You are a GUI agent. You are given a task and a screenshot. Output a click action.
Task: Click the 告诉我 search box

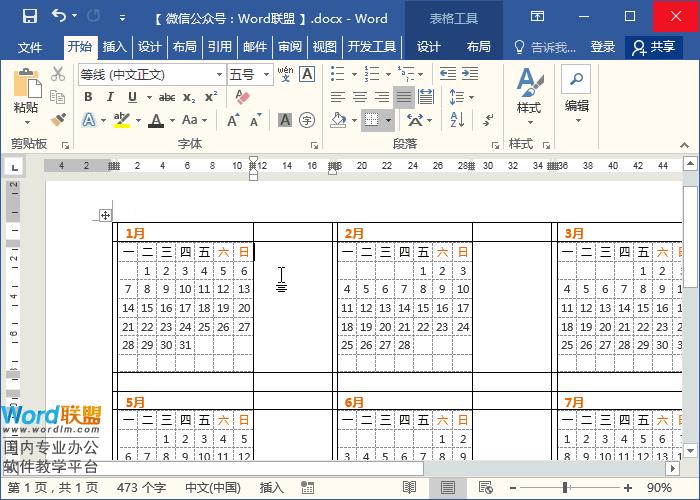(x=545, y=46)
